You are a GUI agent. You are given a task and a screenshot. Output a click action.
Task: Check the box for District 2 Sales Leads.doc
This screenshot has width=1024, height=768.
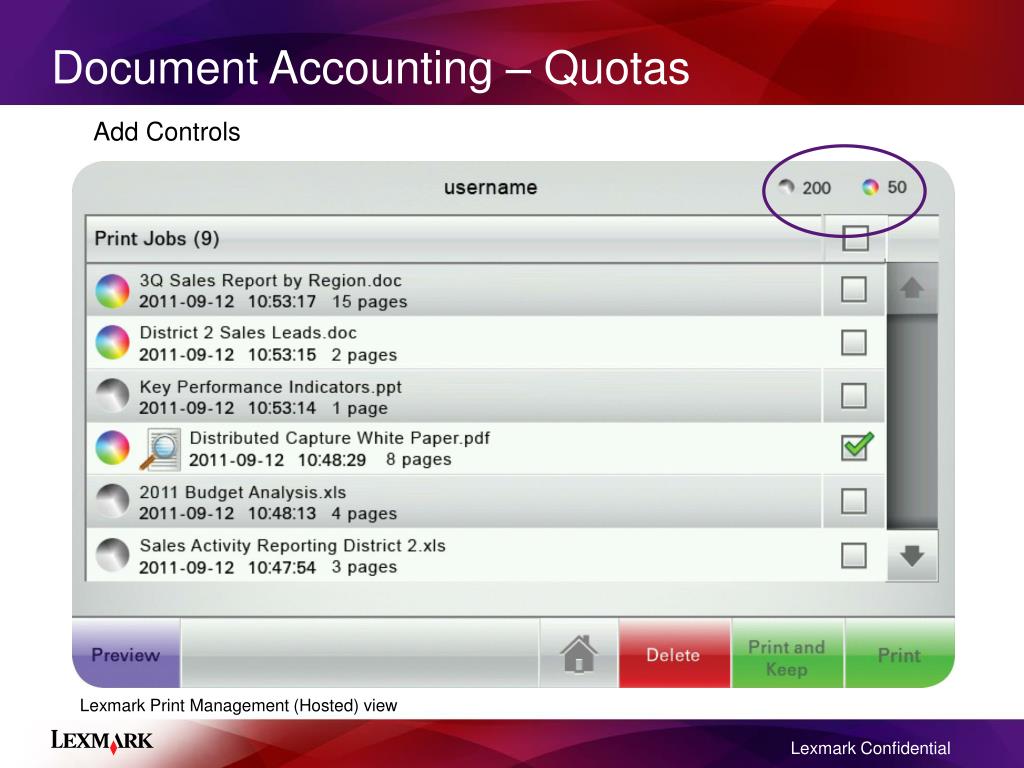click(x=854, y=342)
